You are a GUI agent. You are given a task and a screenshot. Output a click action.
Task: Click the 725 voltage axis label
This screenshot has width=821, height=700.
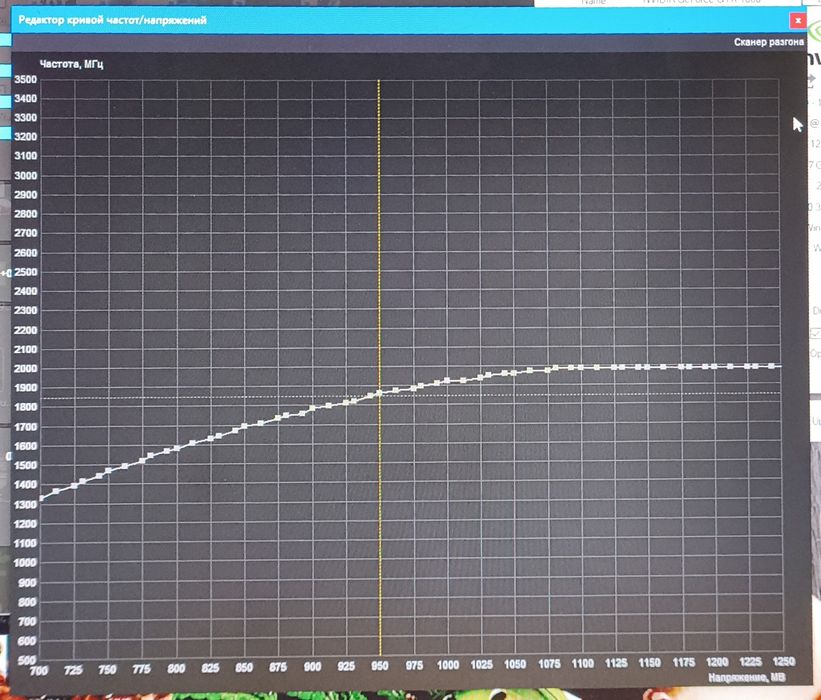[73, 670]
